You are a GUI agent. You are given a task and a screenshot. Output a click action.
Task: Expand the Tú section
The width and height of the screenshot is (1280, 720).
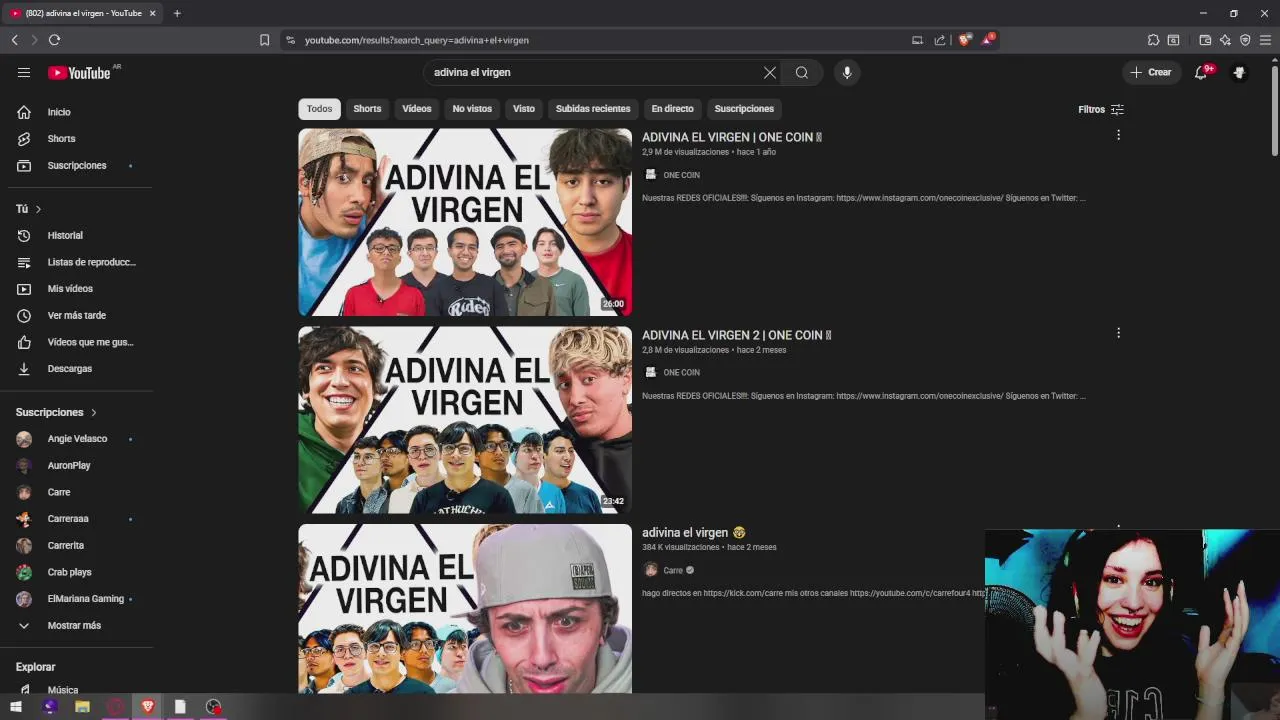tap(29, 209)
